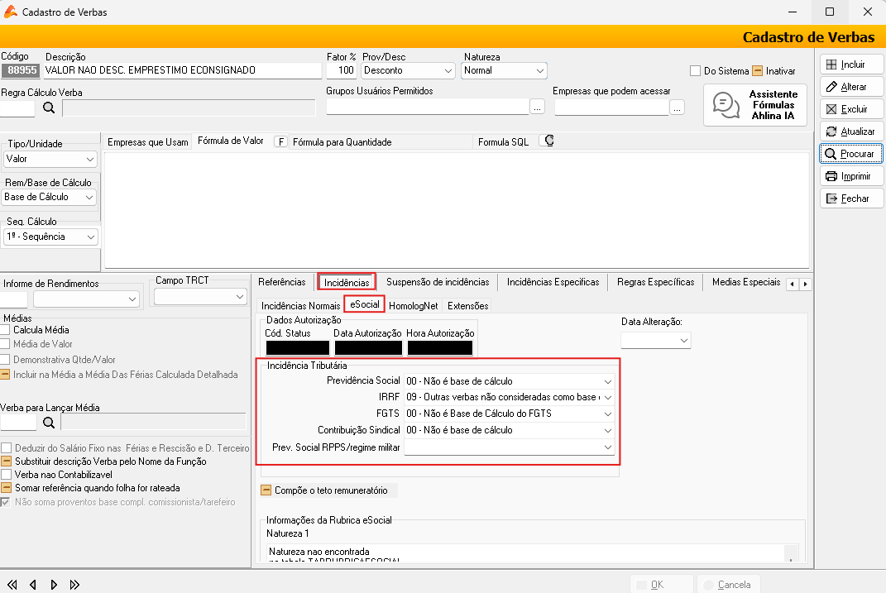Image resolution: width=886 pixels, height=593 pixels.
Task: Open FGTS incidence dropdown
Action: tap(509, 414)
